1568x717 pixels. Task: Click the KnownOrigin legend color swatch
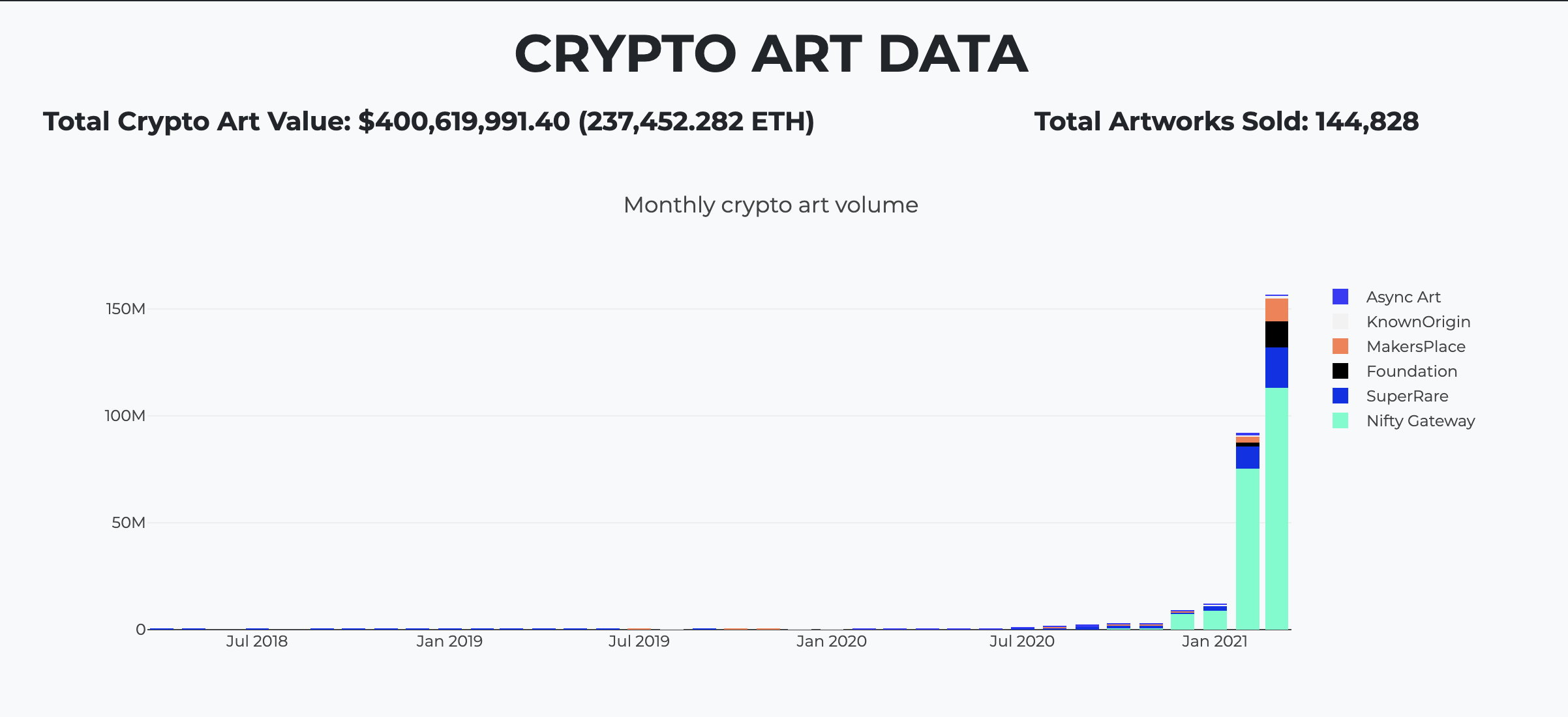[x=1340, y=321]
